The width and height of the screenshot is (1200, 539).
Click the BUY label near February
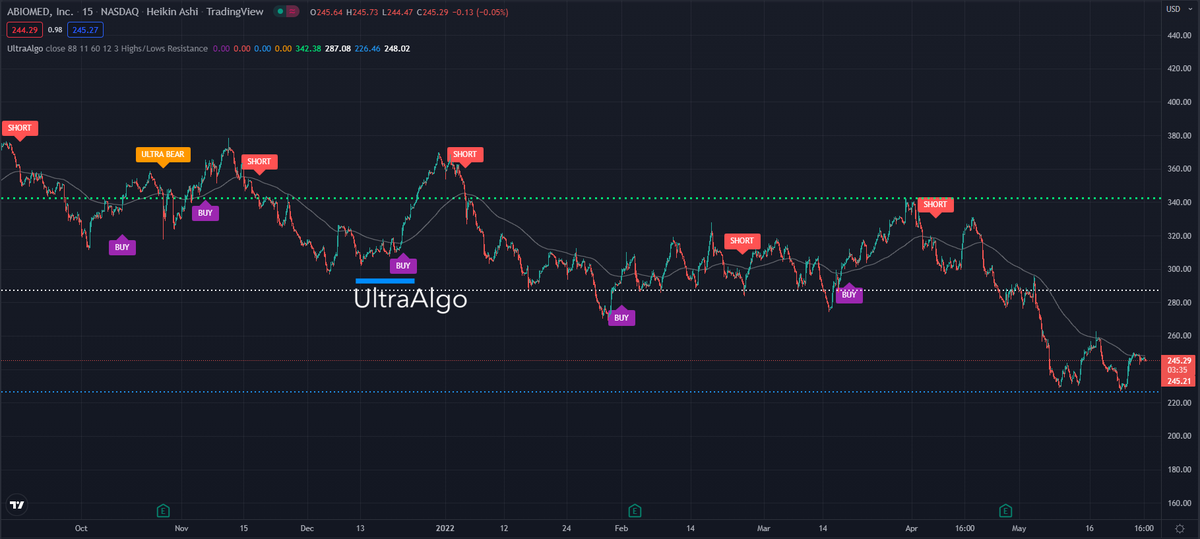(621, 317)
